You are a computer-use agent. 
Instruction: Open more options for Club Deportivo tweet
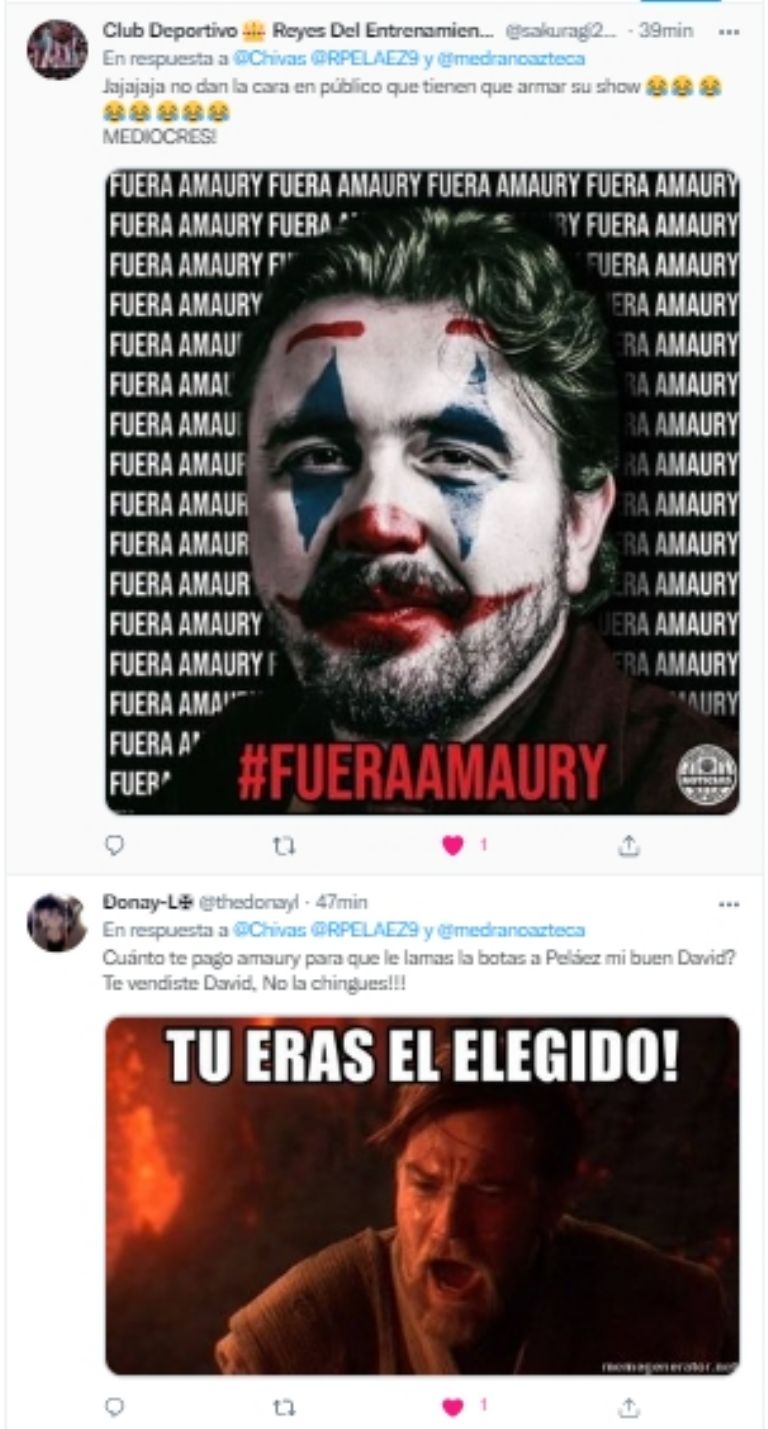(x=729, y=31)
